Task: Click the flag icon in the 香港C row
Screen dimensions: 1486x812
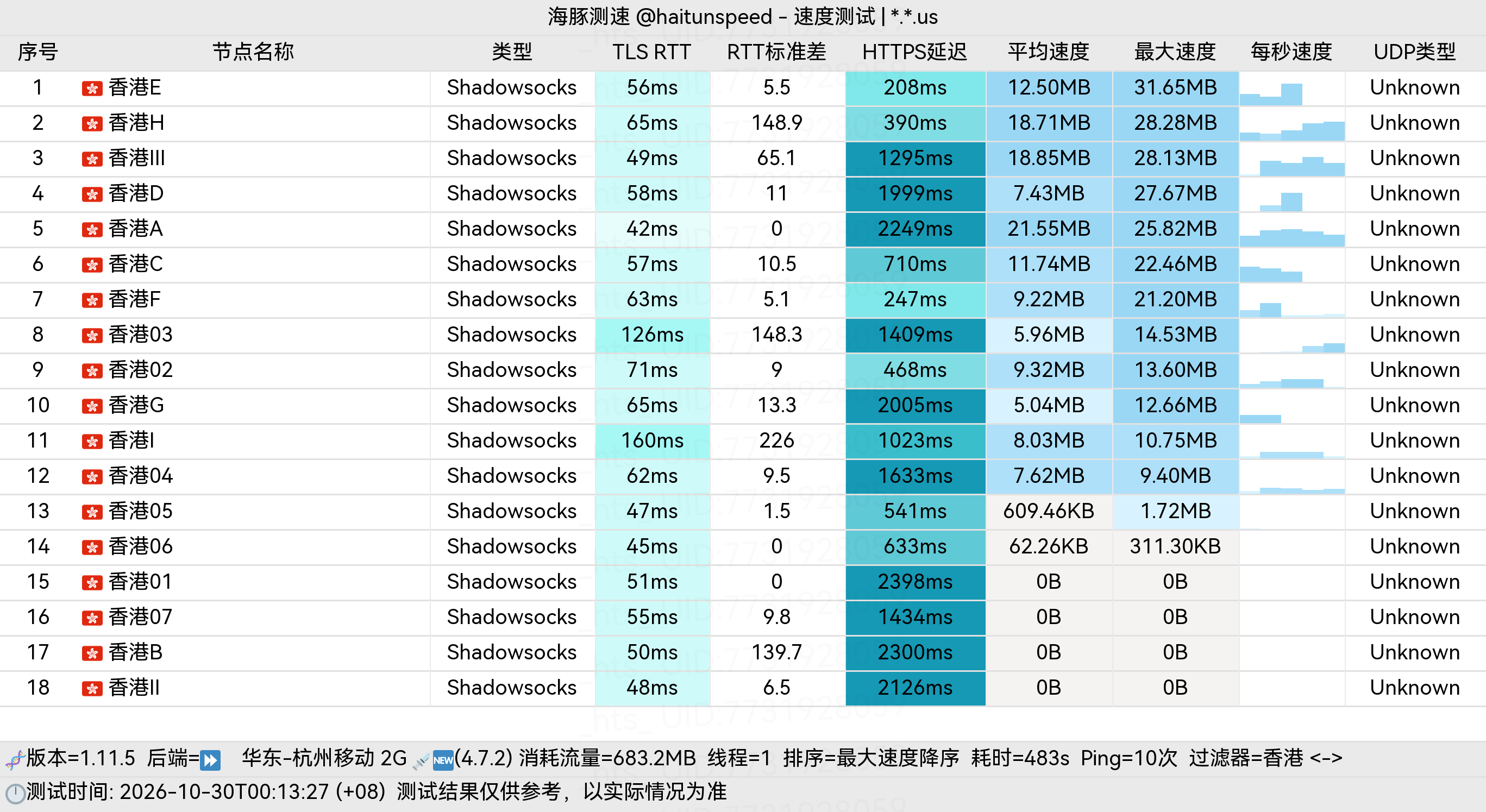Action: click(x=92, y=265)
